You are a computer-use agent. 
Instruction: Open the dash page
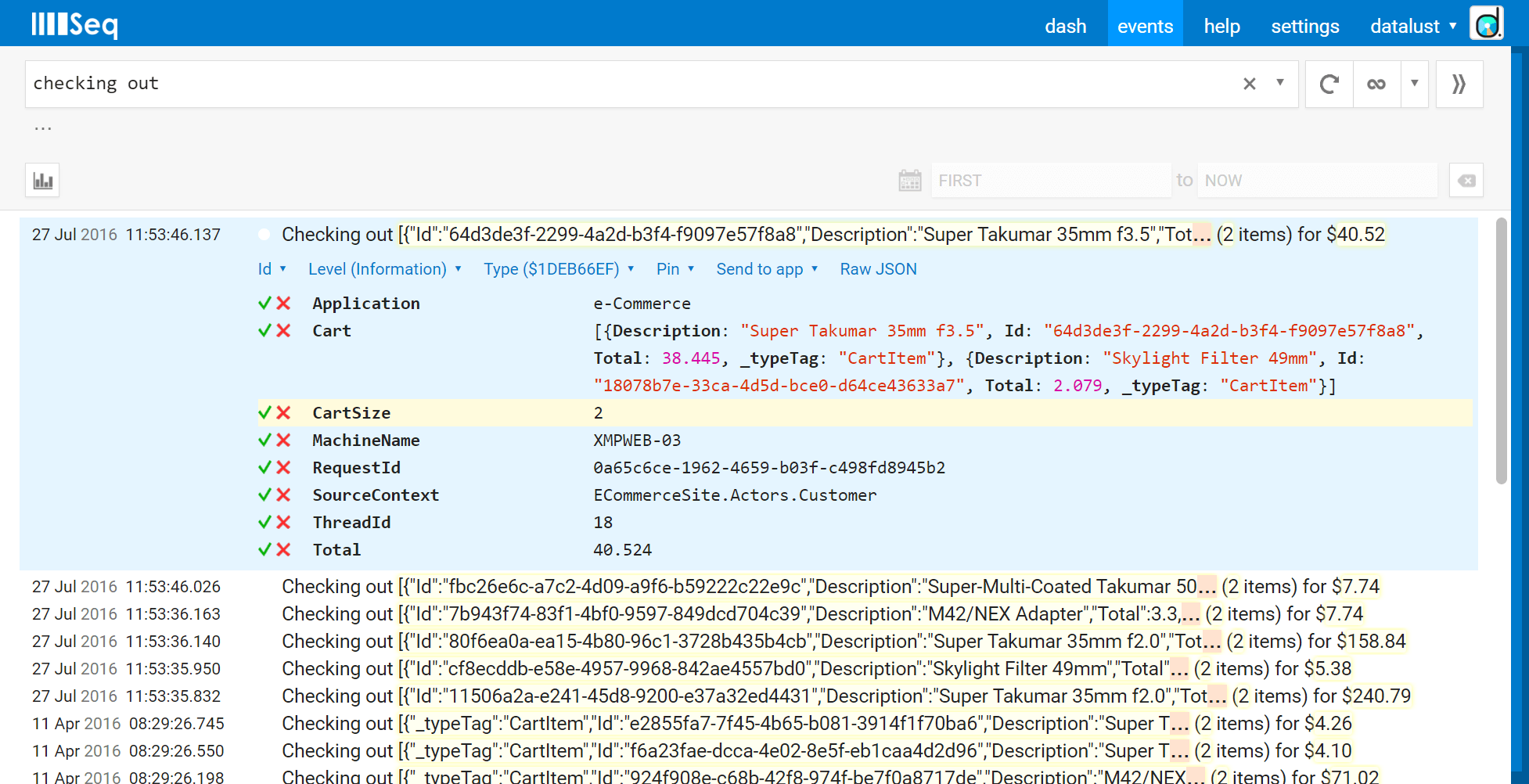point(1066,26)
